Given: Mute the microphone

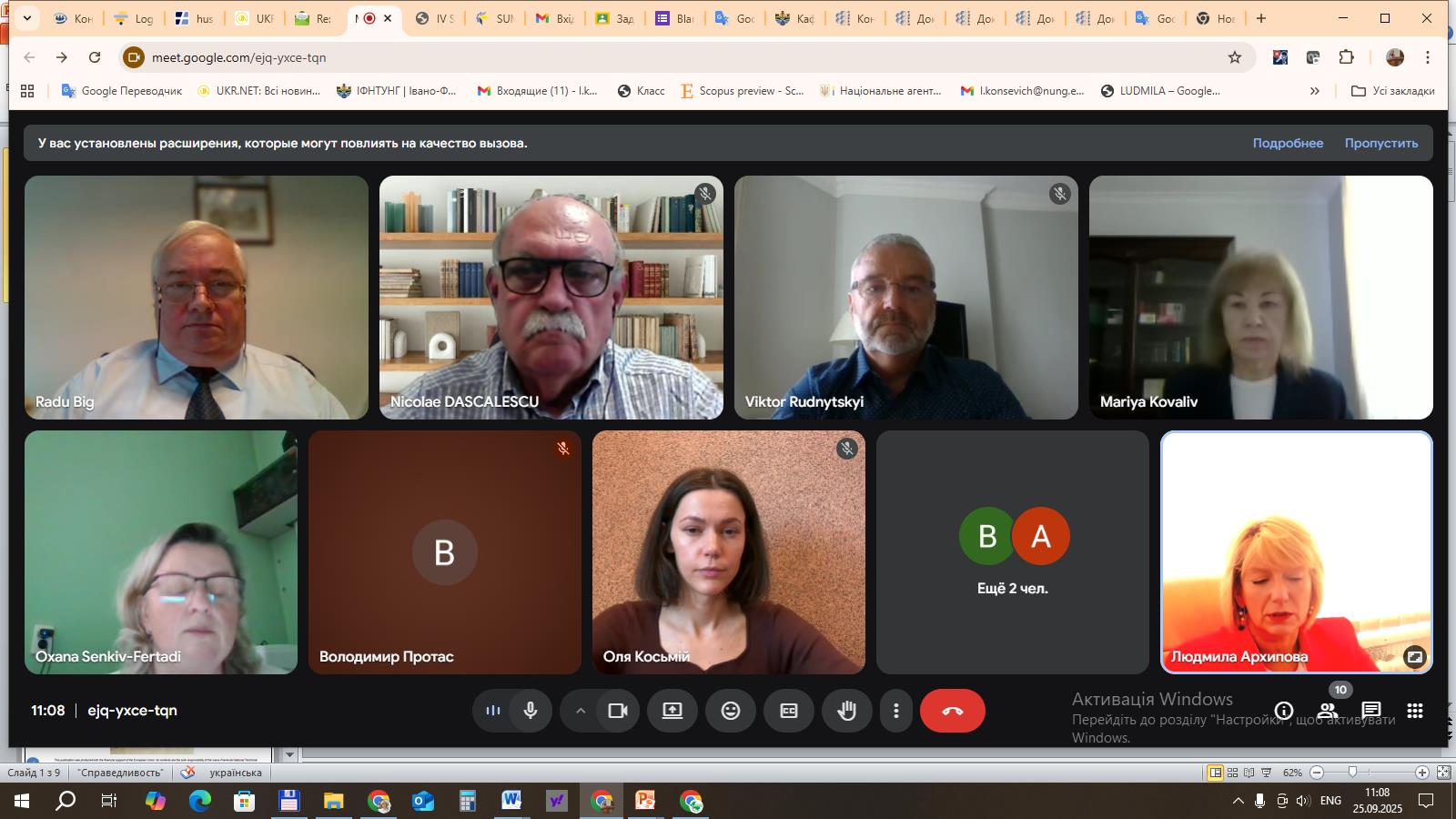Looking at the screenshot, I should tap(530, 711).
